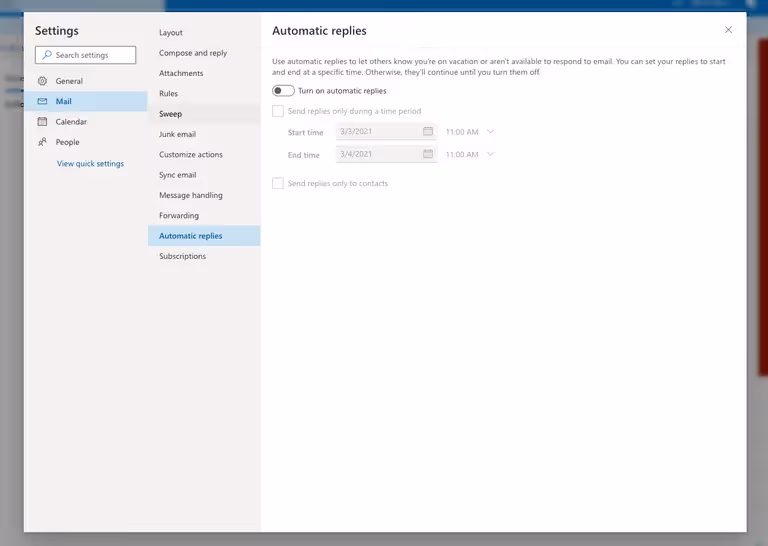
Task: Expand the Start time 11:00 AM dropdown
Action: (x=490, y=132)
